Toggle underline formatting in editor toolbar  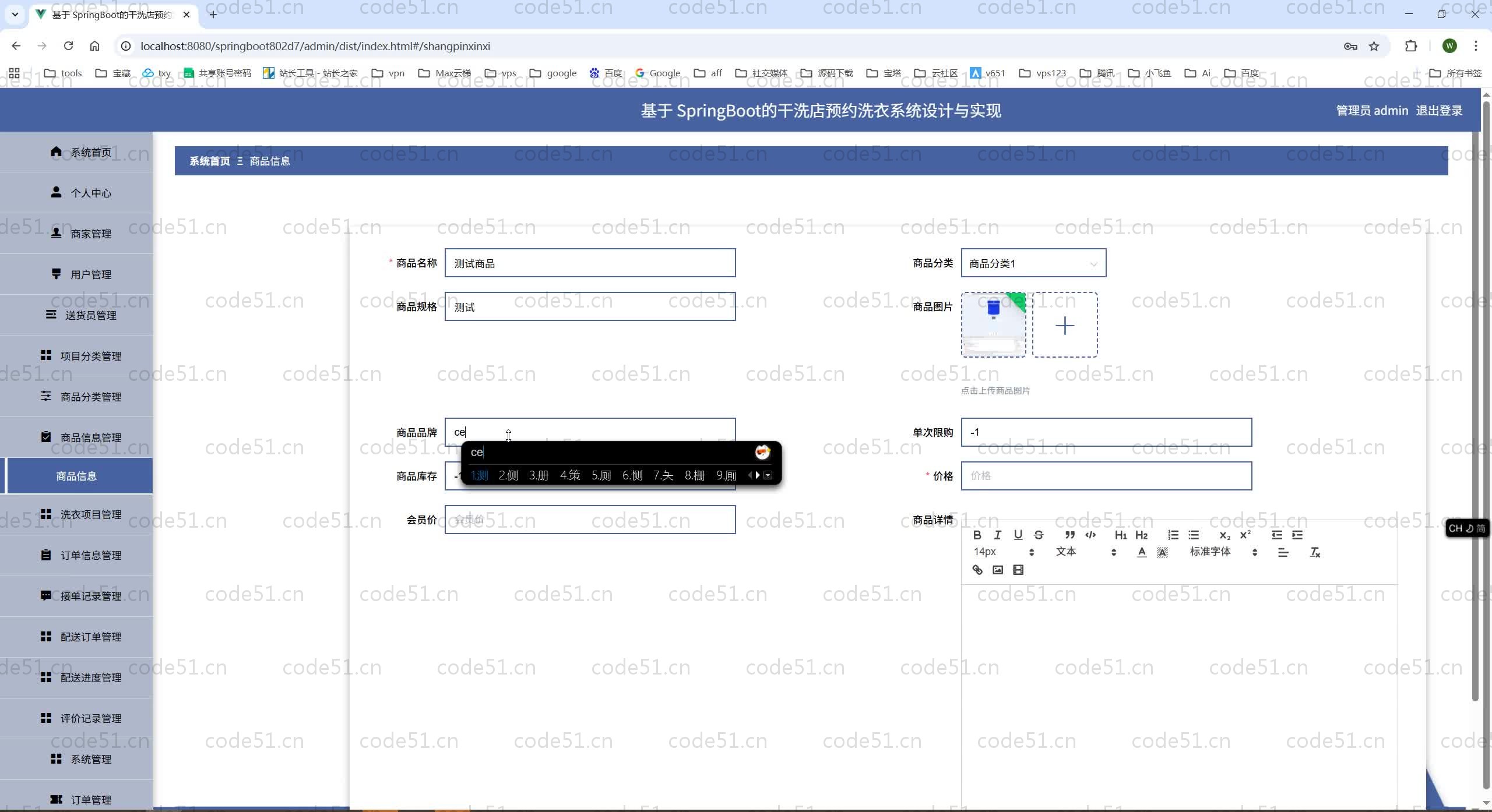click(x=1018, y=535)
